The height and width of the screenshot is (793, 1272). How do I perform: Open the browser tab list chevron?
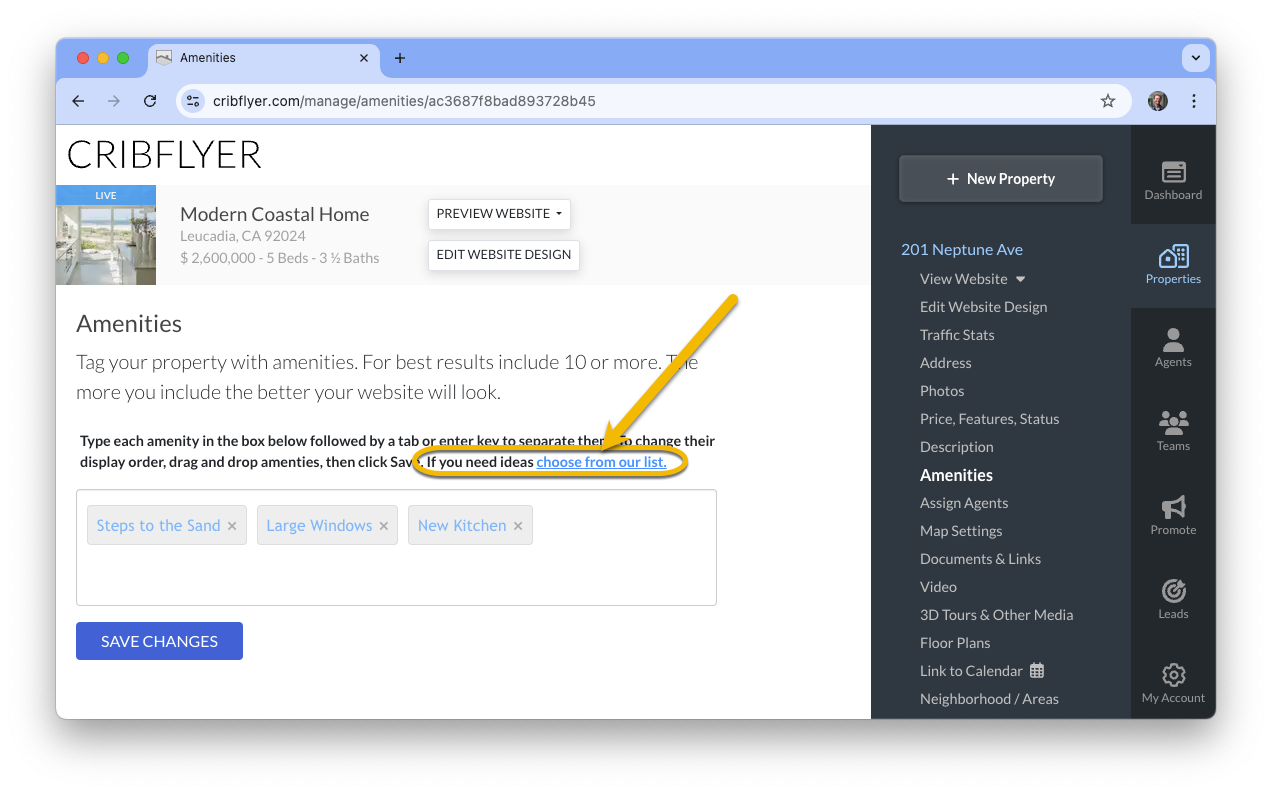[x=1195, y=58]
